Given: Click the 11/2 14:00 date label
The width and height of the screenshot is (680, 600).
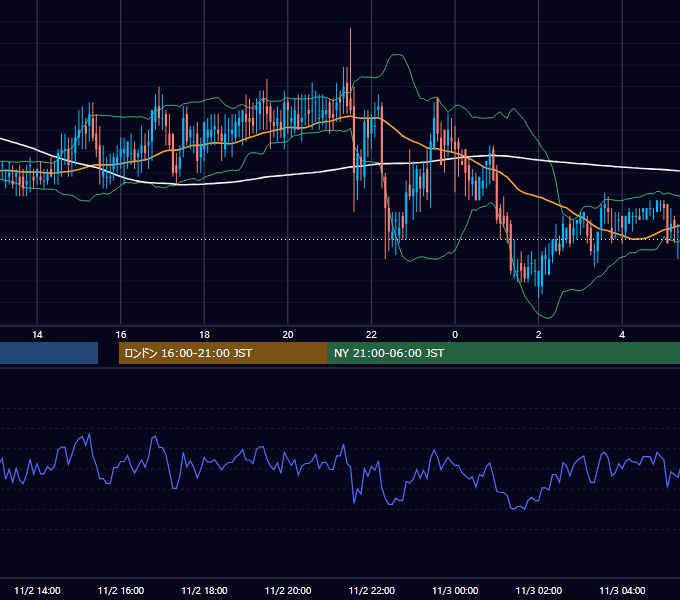Looking at the screenshot, I should [37, 590].
